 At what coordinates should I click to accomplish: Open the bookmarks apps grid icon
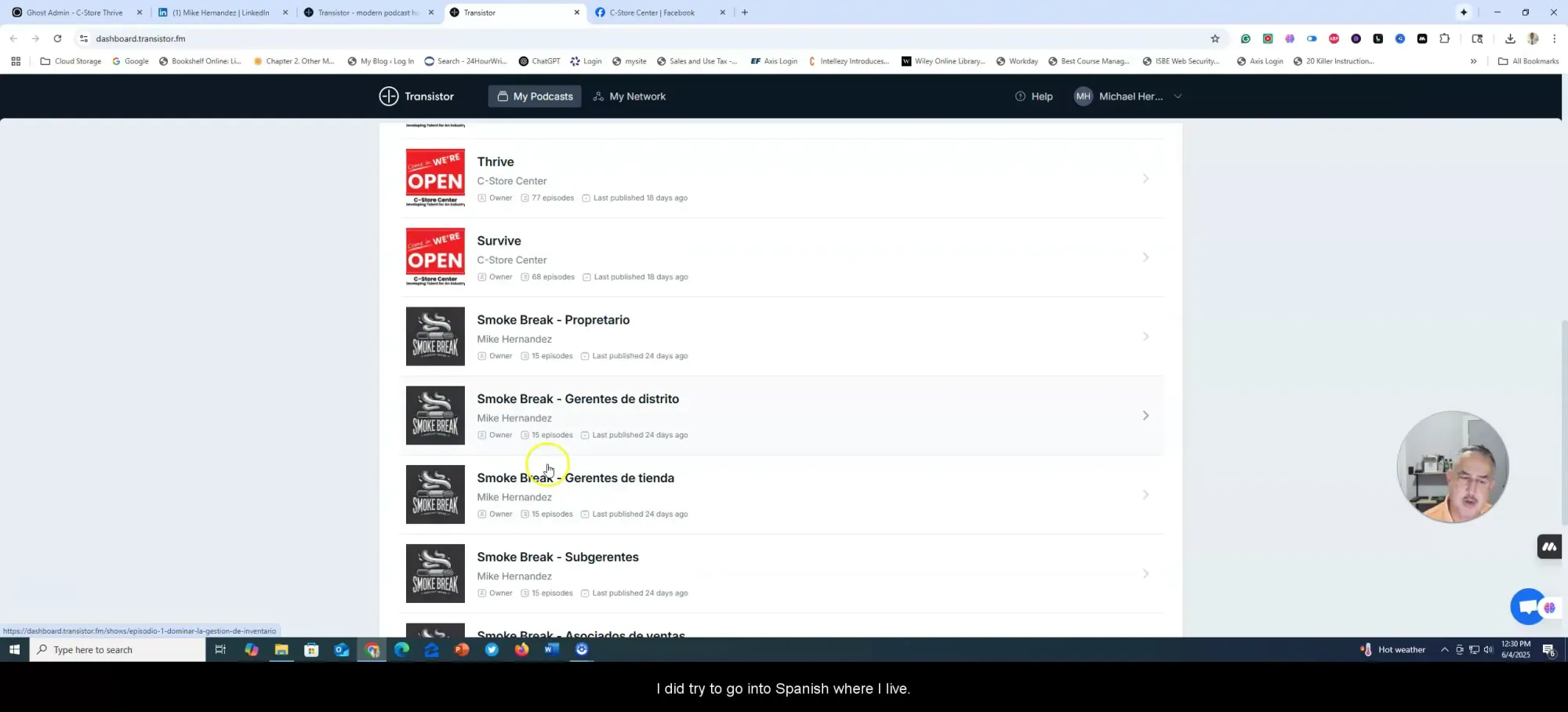16,61
